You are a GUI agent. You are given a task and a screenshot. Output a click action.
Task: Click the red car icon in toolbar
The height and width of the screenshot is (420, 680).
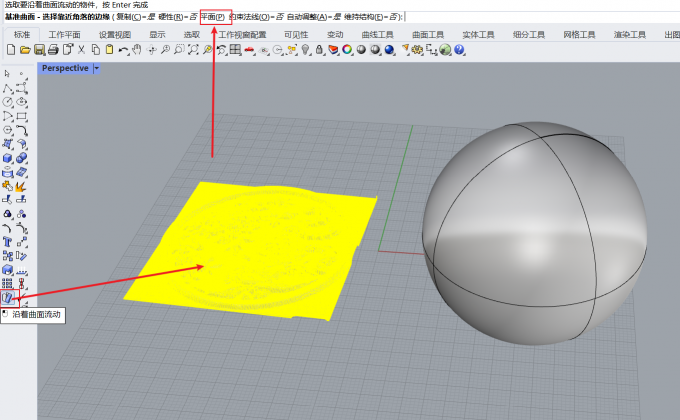[249, 50]
